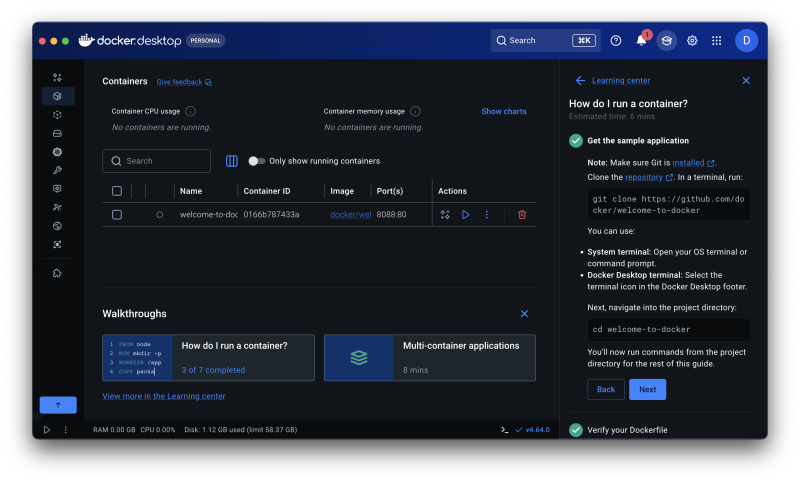The image size is (800, 482).
Task: Open the Learning center graduation cap icon
Action: 667,41
